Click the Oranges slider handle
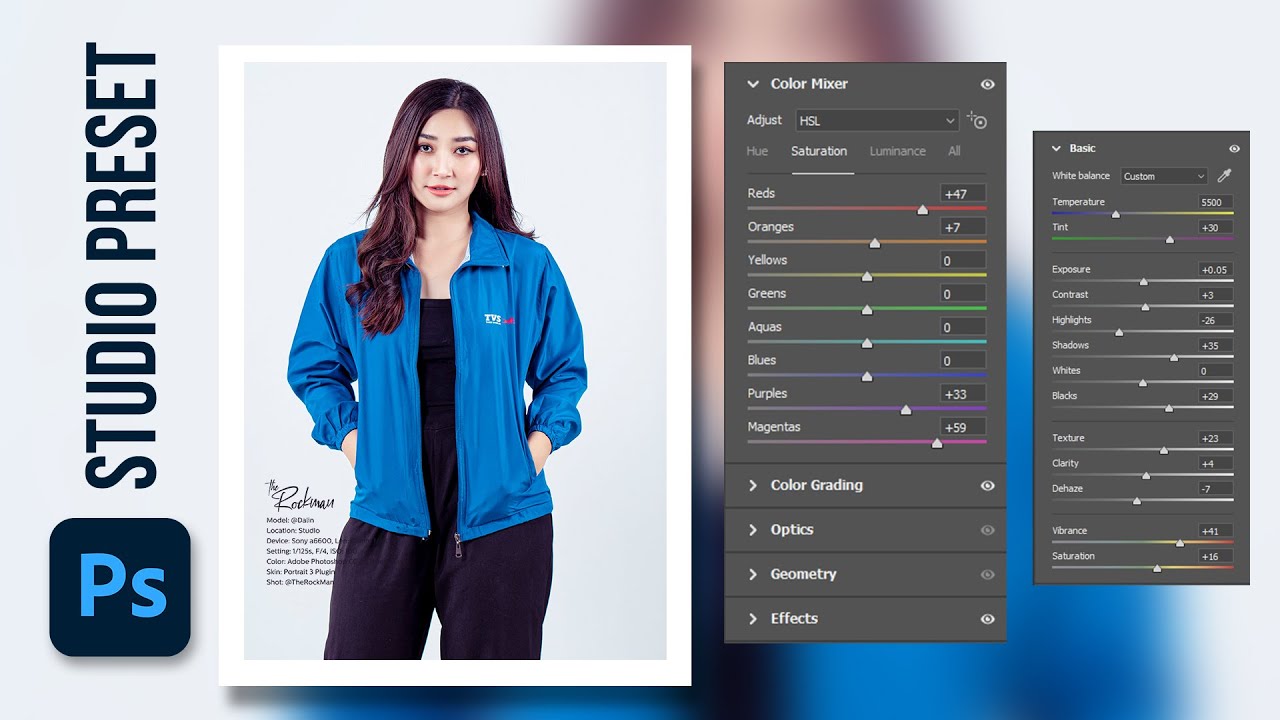This screenshot has width=1280, height=720. tap(875, 243)
